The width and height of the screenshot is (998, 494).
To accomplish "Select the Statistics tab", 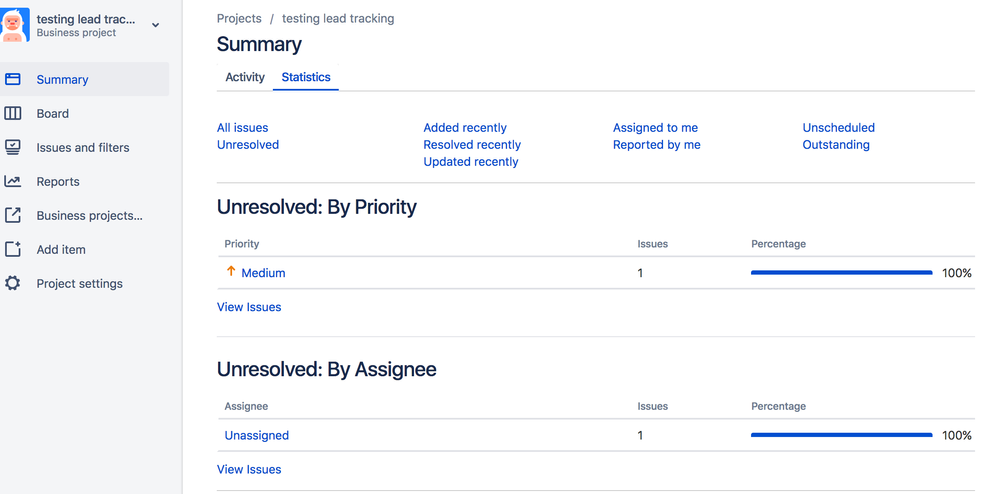I will point(306,77).
